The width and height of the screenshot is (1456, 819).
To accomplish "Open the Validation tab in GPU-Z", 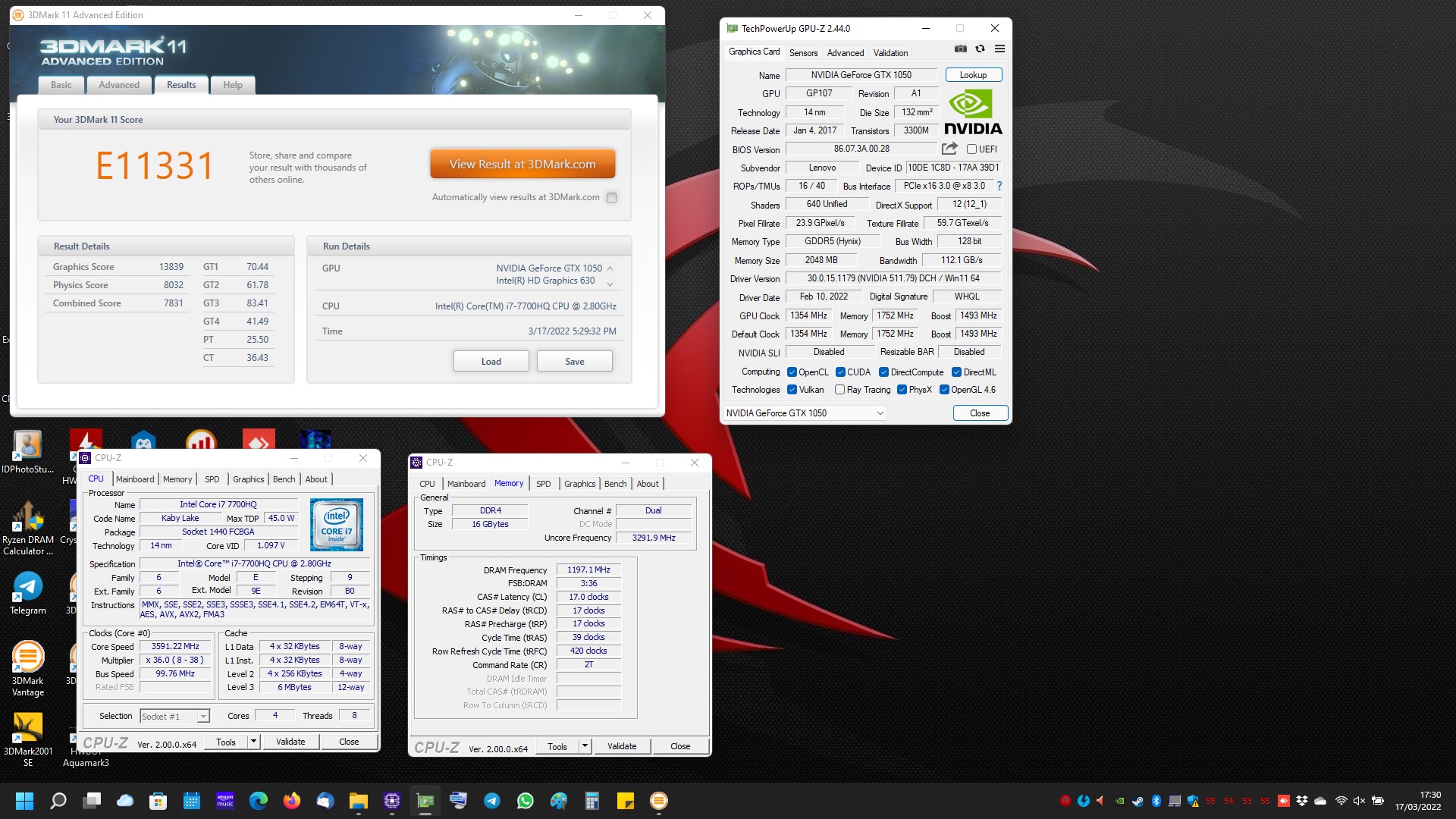I will coord(890,53).
